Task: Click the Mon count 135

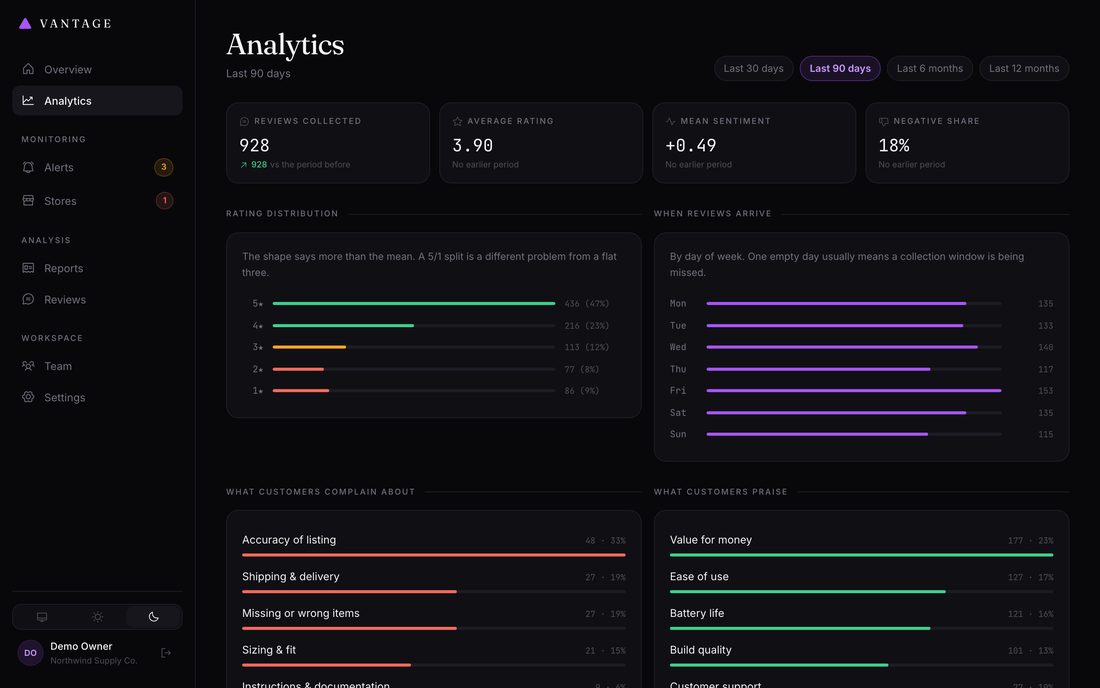Action: click(x=1045, y=304)
